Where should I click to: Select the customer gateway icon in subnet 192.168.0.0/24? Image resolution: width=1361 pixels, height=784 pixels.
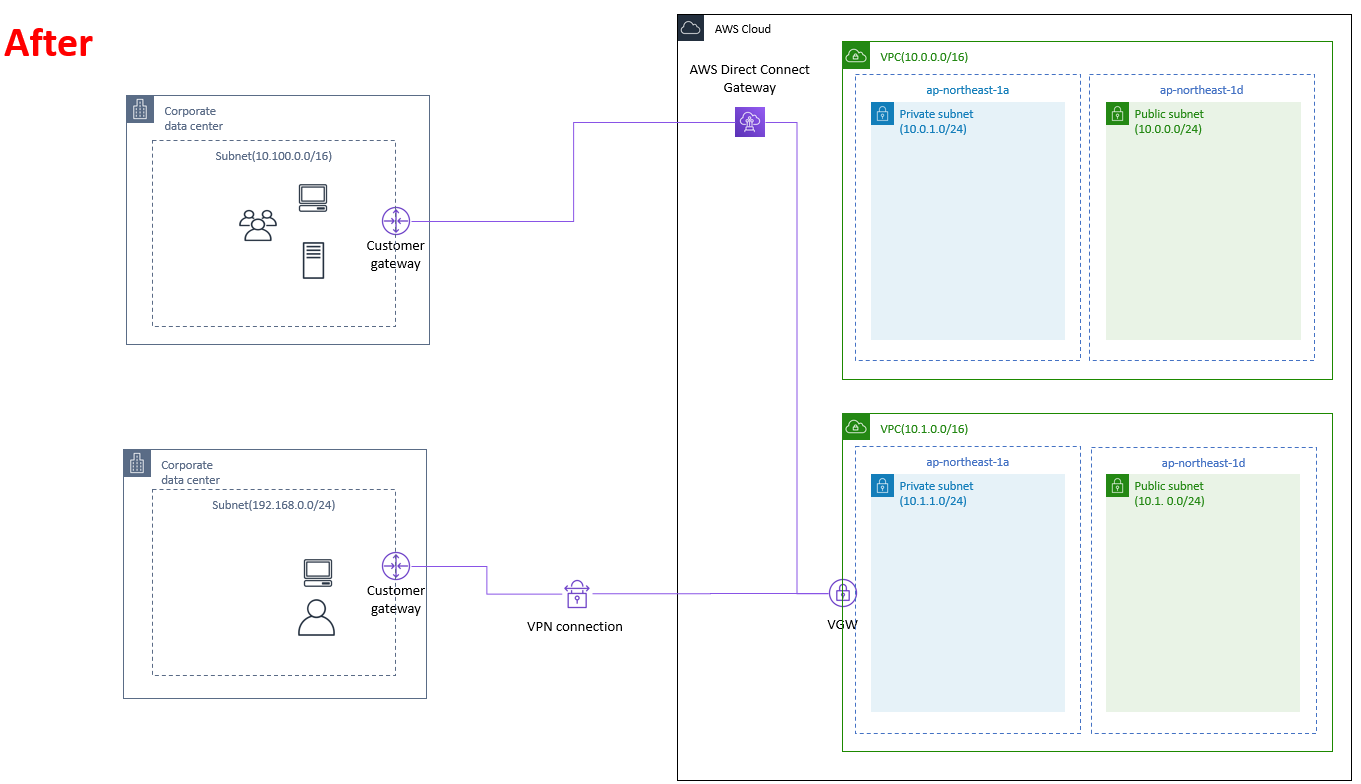[x=396, y=566]
